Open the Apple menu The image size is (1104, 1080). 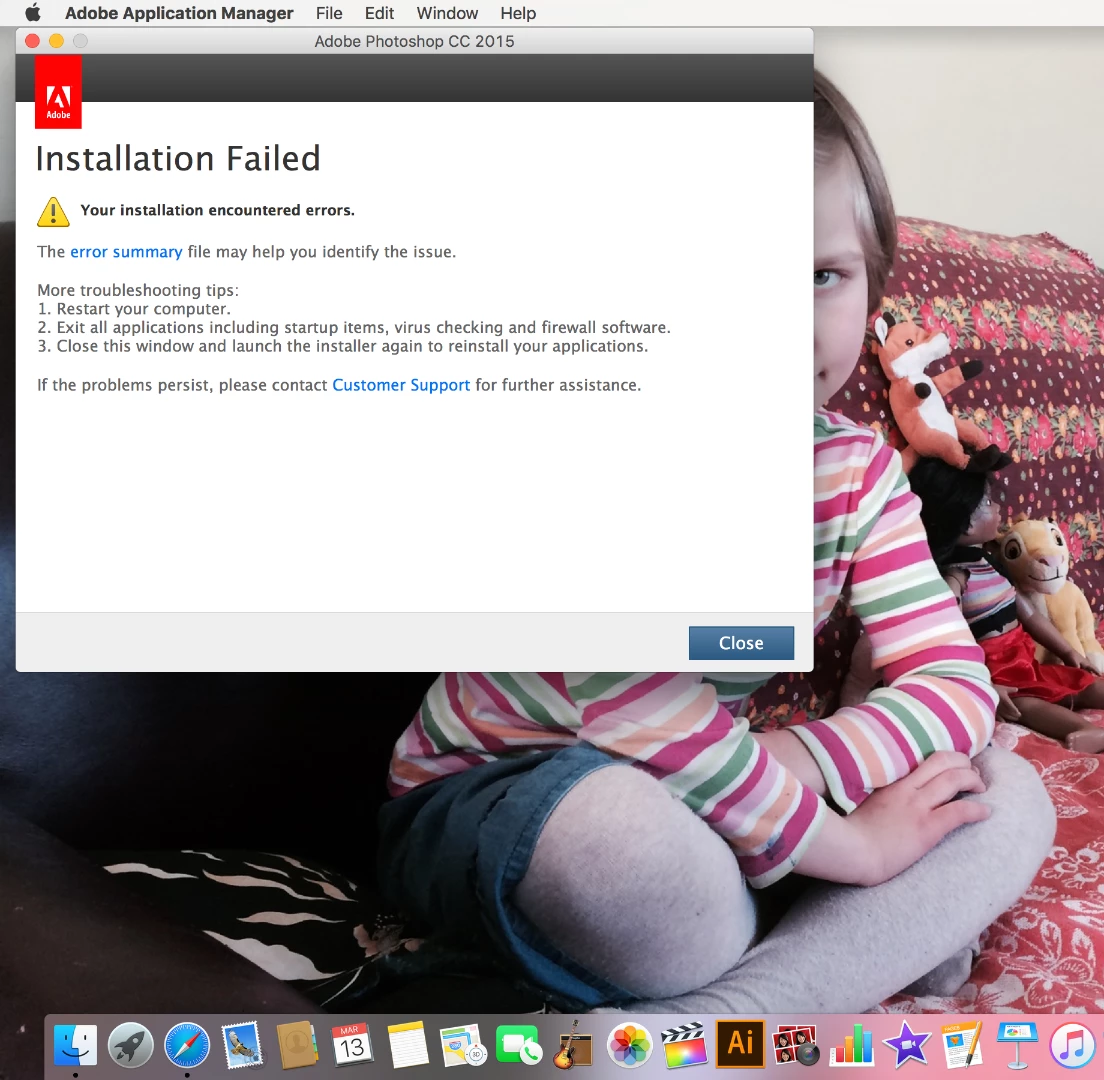[x=32, y=13]
